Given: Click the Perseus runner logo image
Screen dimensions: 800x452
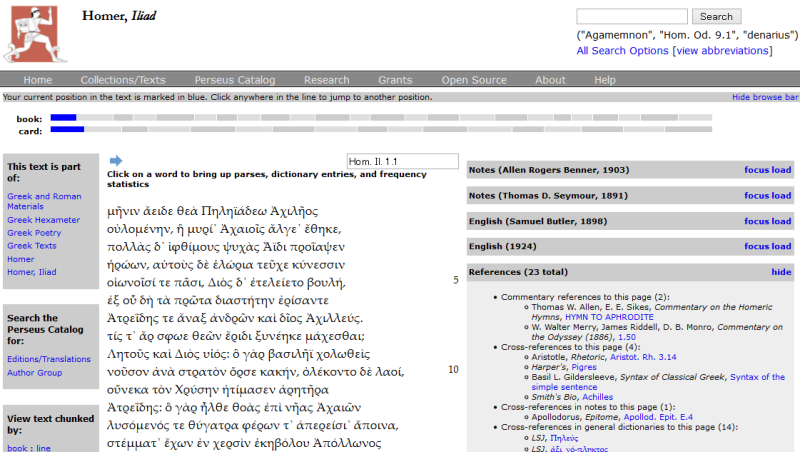Looking at the screenshot, I should point(35,35).
